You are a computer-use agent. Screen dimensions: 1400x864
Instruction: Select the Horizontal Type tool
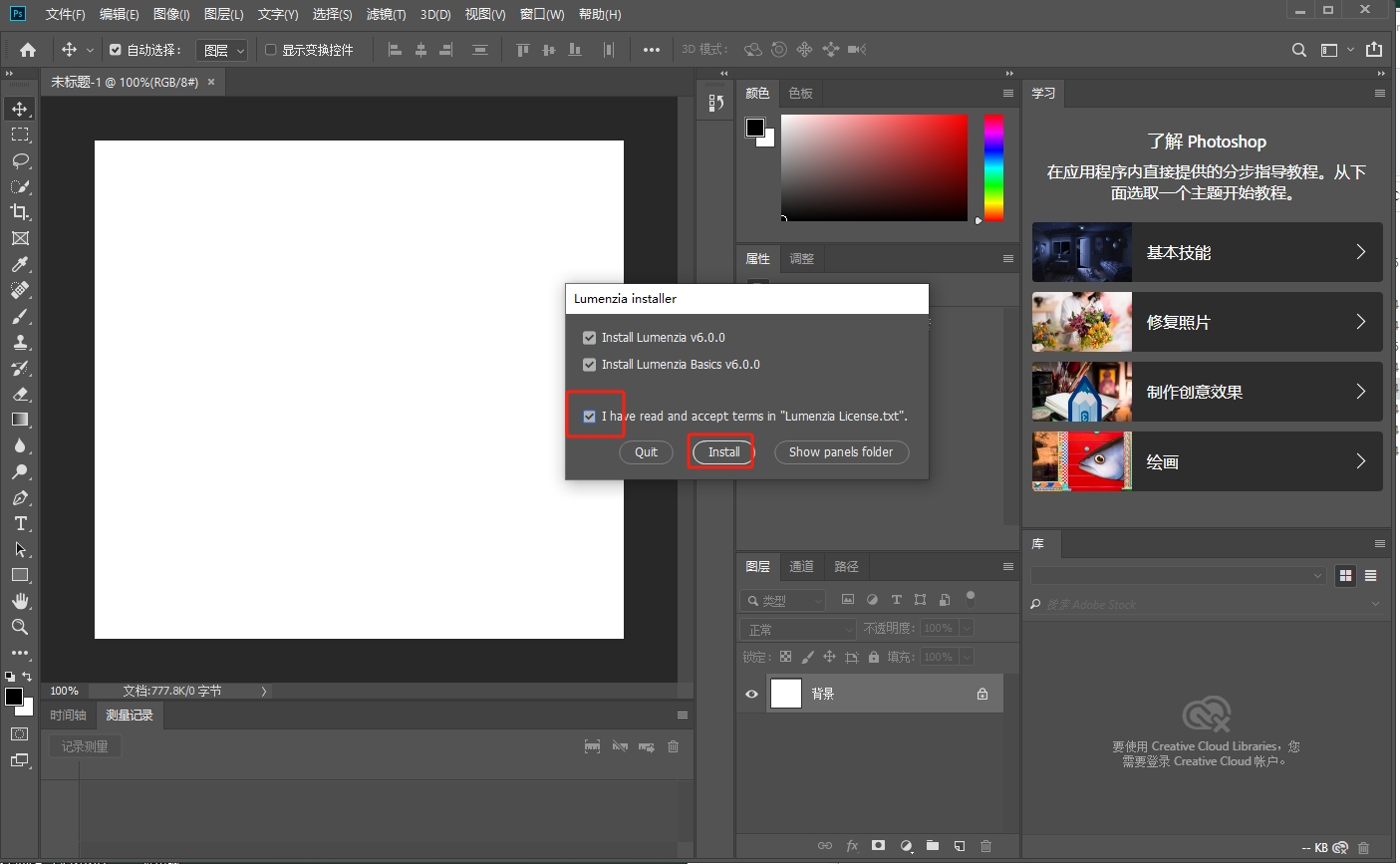(x=20, y=523)
